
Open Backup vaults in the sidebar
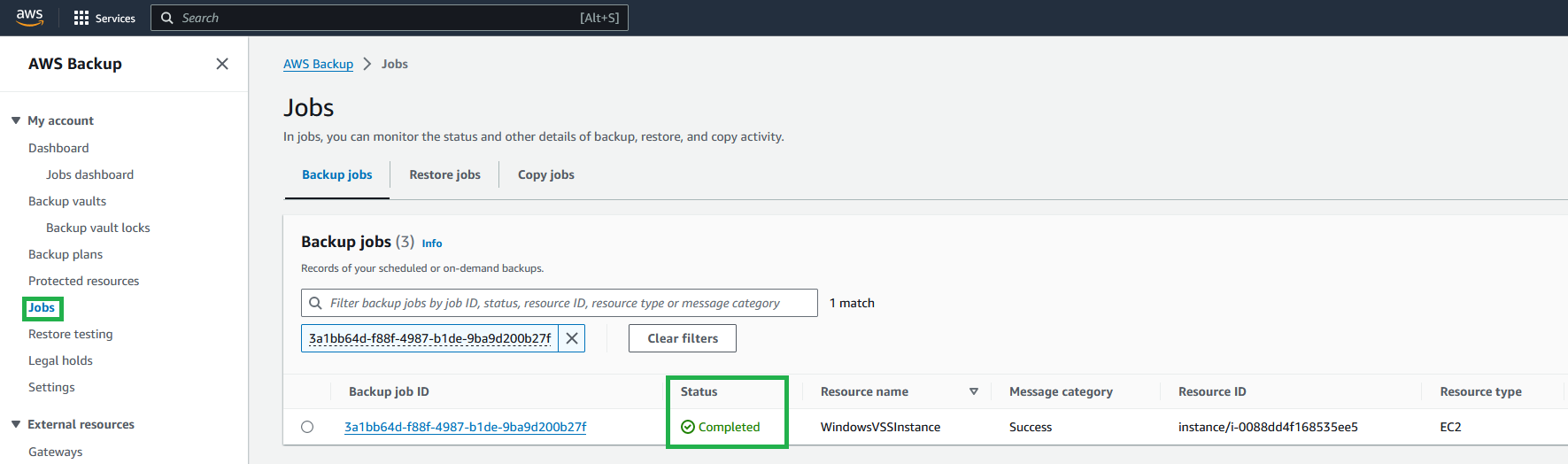tap(67, 201)
